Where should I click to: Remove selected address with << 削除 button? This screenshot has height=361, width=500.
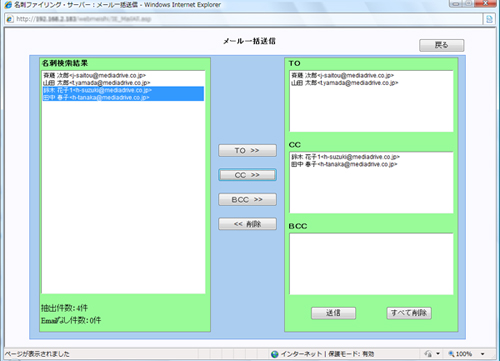[247, 224]
